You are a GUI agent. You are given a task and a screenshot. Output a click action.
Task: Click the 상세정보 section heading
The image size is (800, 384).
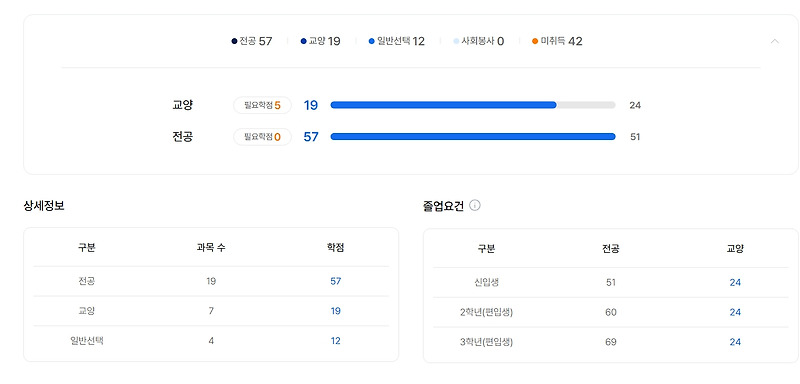click(x=44, y=206)
